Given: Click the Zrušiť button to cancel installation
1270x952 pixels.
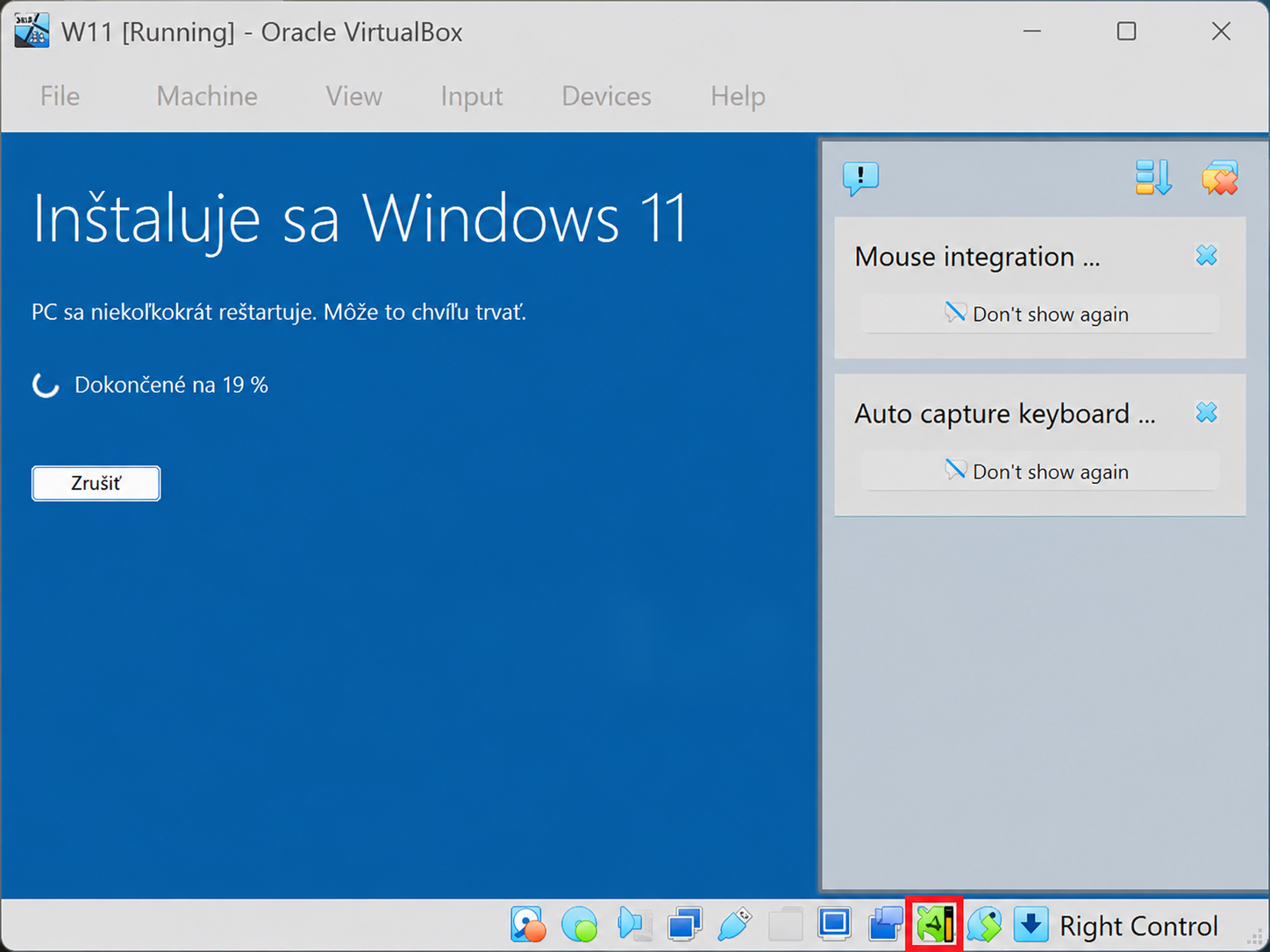Looking at the screenshot, I should point(96,483).
